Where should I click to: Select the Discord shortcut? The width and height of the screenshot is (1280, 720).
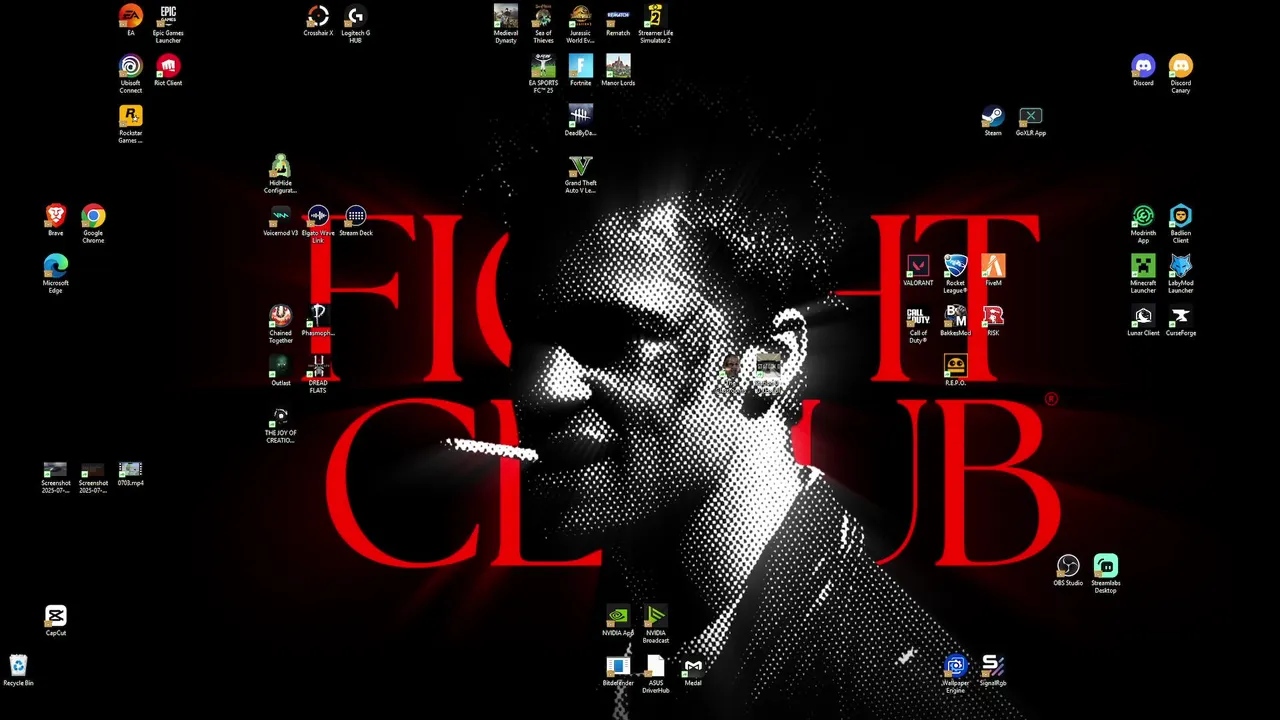pyautogui.click(x=1143, y=67)
